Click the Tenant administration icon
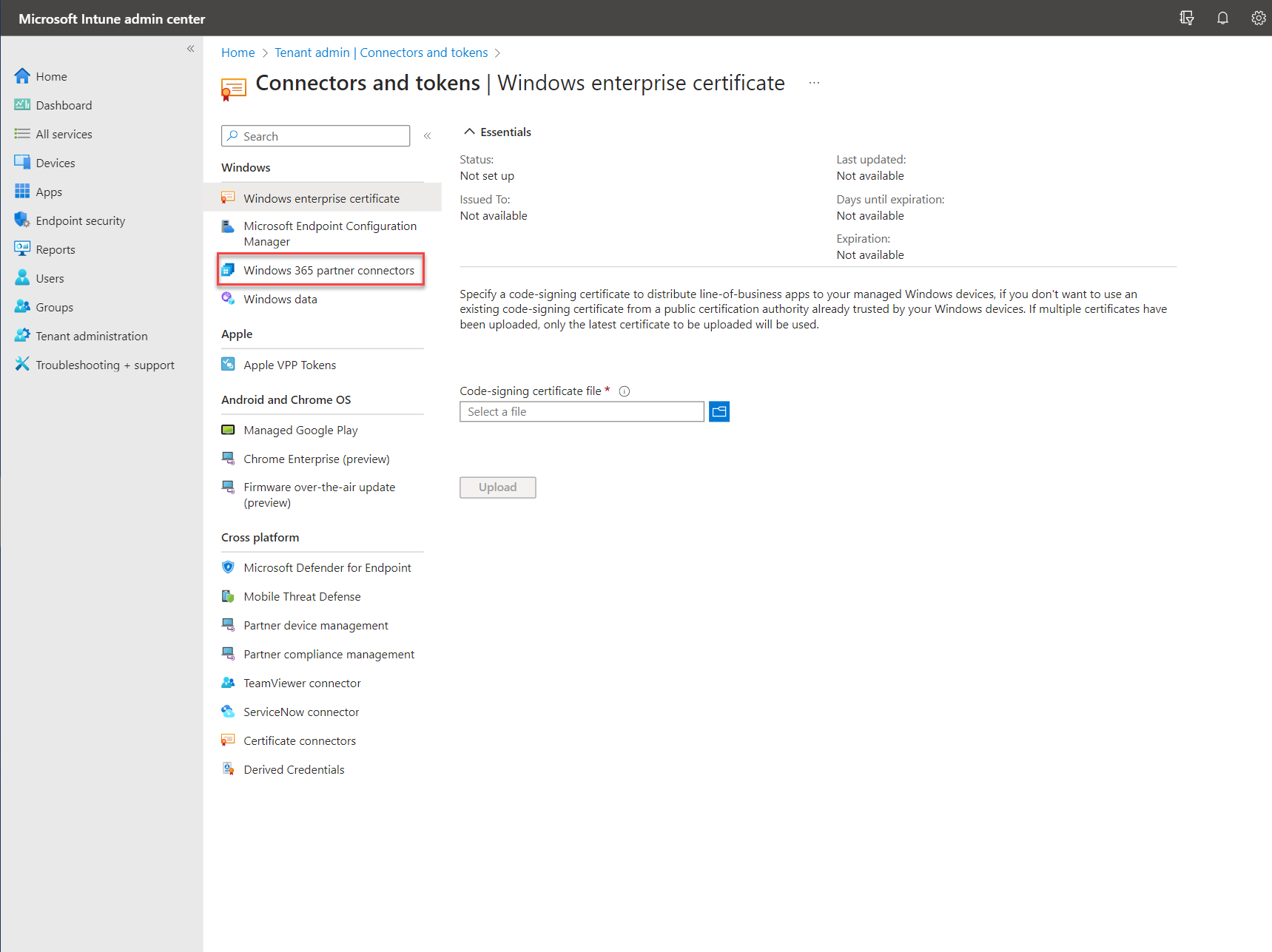Image resolution: width=1272 pixels, height=952 pixels. pyautogui.click(x=22, y=336)
